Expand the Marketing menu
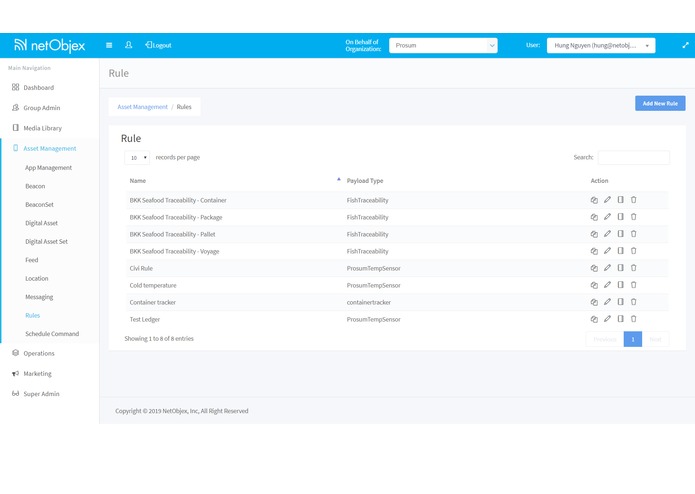Image resolution: width=695 pixels, height=494 pixels. (x=37, y=374)
